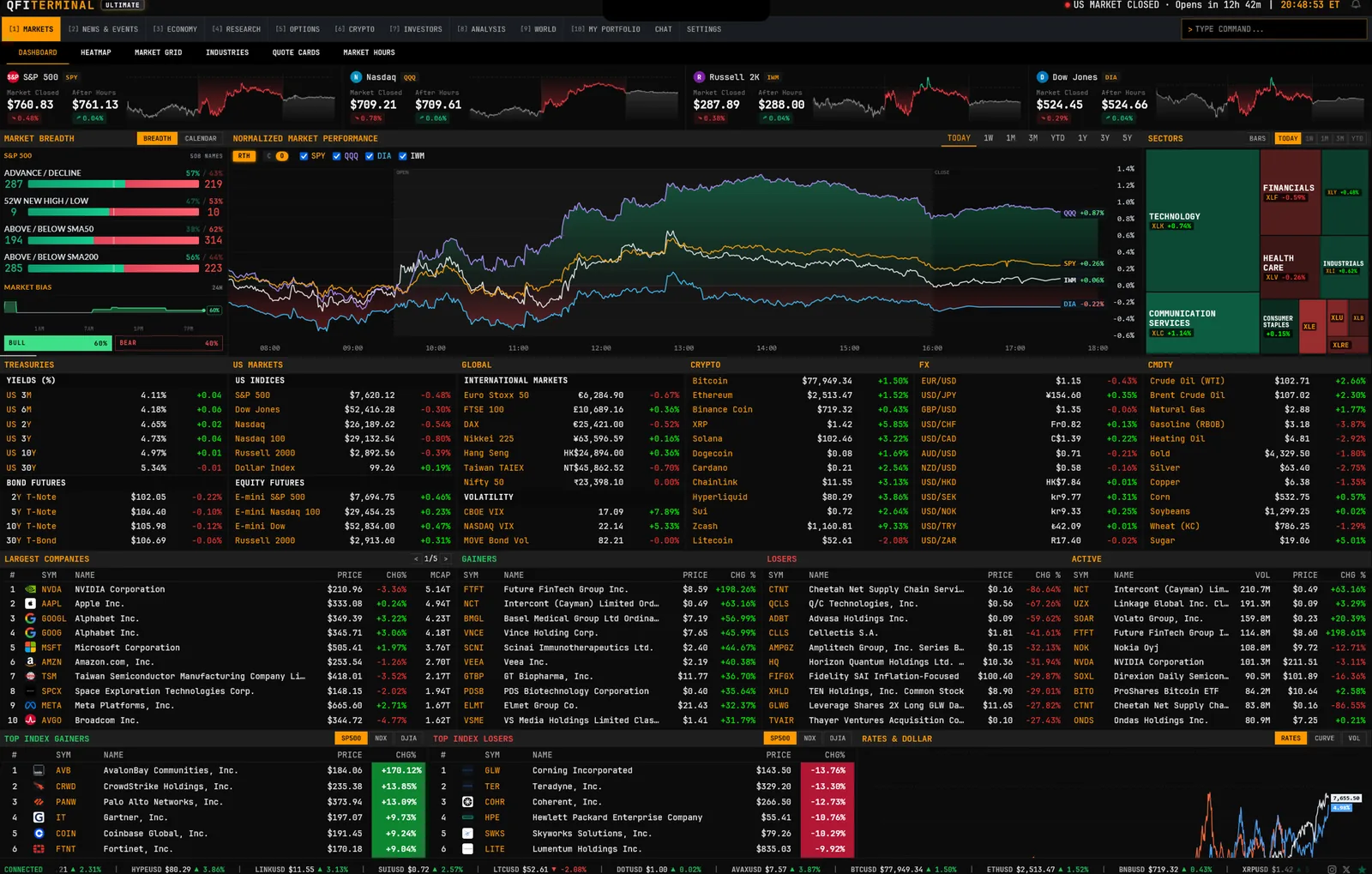Open the Settings link
Image resolution: width=1372 pixels, height=874 pixels.
point(704,29)
